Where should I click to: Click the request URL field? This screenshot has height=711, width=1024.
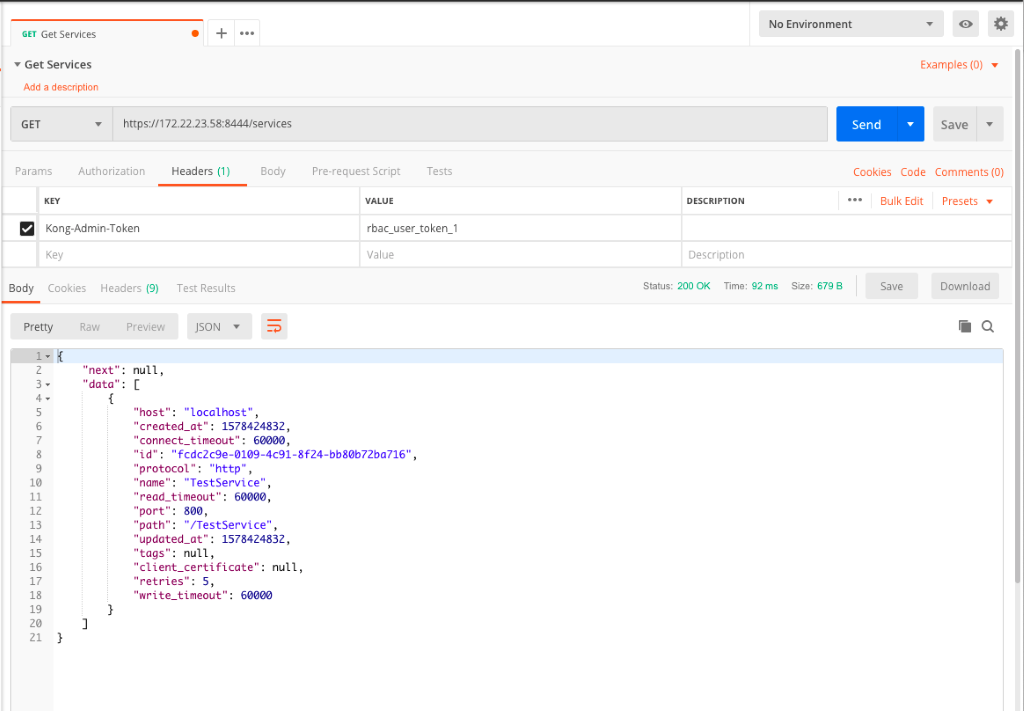coord(470,124)
